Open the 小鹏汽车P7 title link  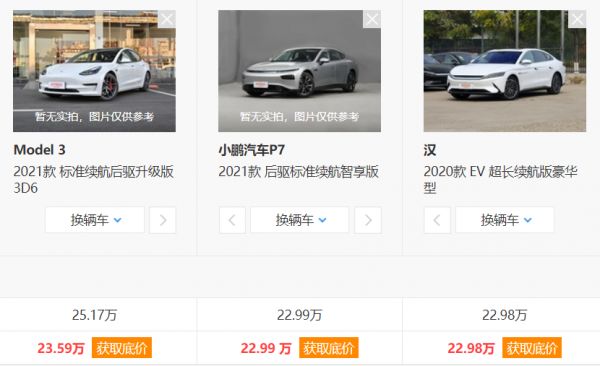click(251, 150)
